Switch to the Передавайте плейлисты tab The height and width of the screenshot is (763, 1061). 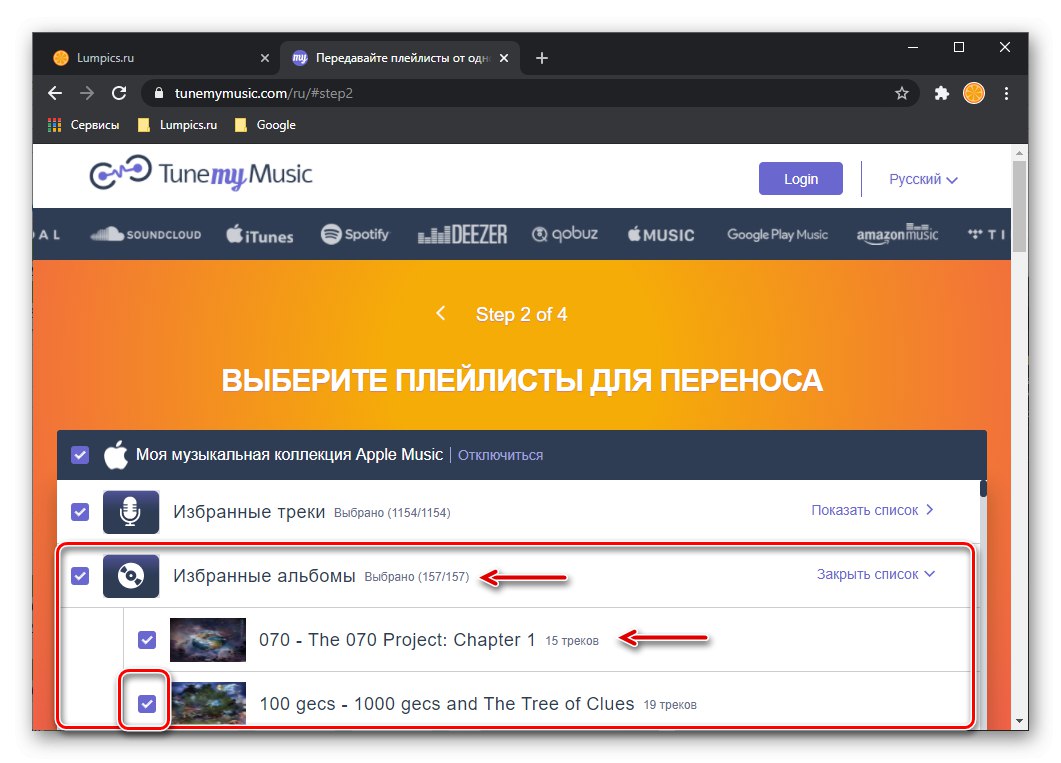[400, 58]
